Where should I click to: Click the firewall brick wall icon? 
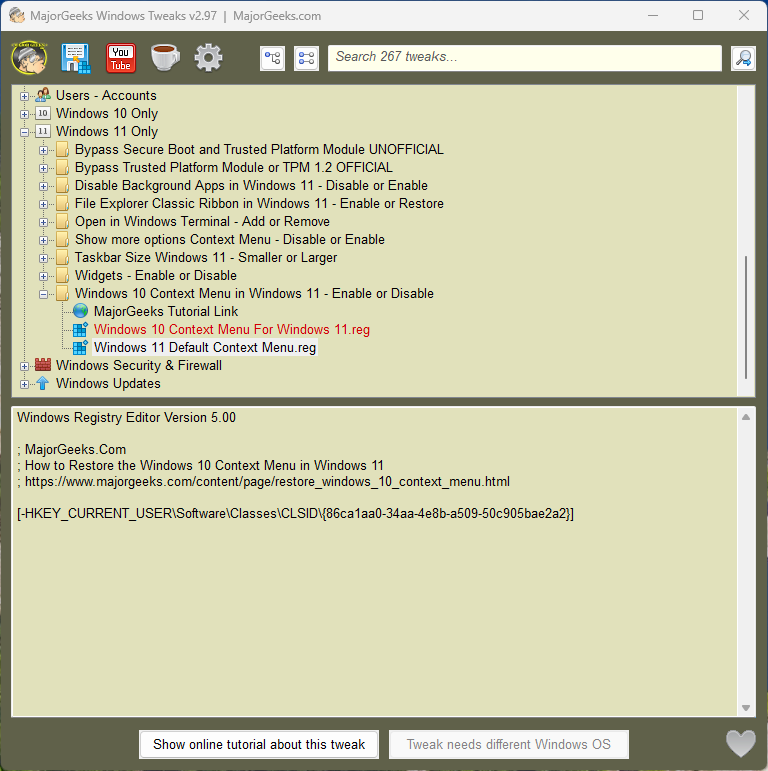(43, 365)
